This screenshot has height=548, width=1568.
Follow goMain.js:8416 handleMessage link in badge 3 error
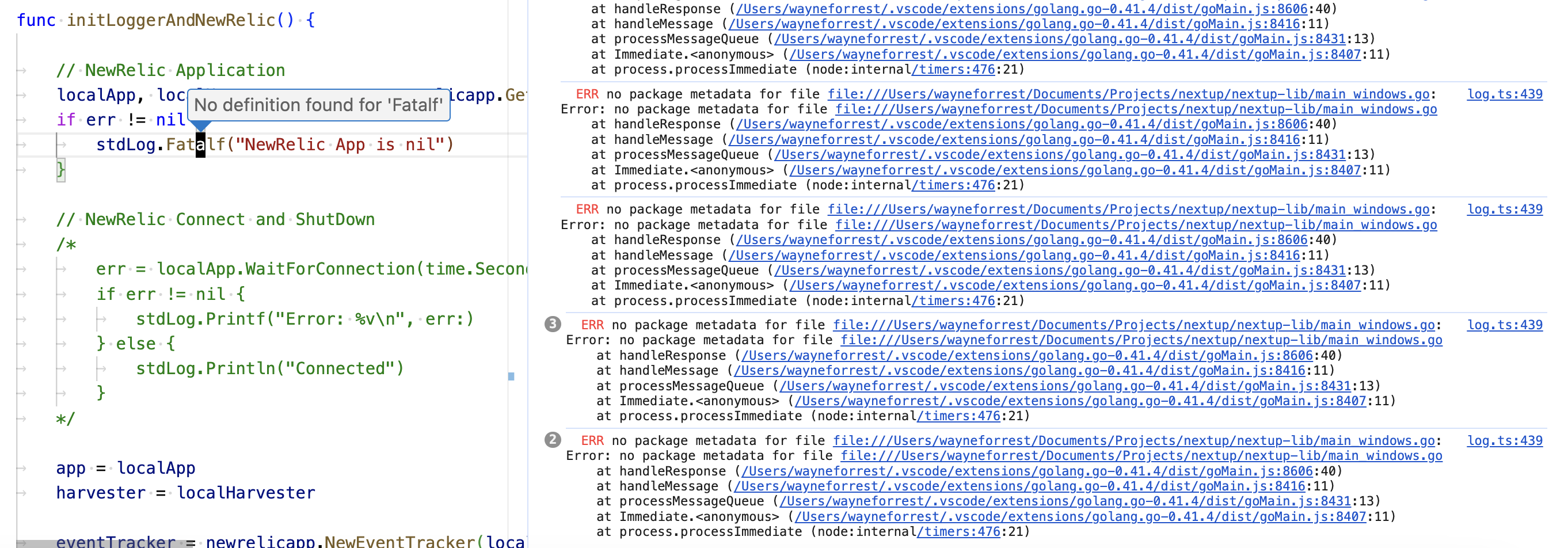[x=1019, y=370]
